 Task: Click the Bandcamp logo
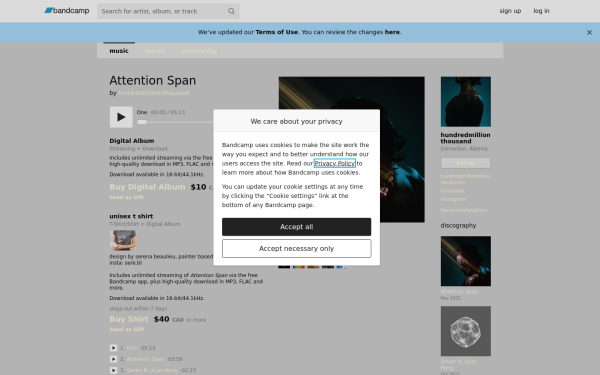(67, 11)
